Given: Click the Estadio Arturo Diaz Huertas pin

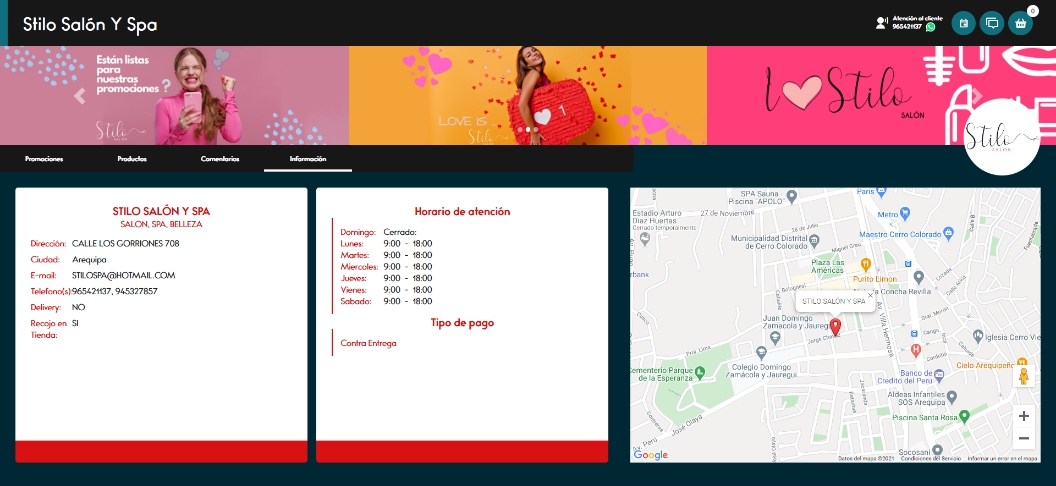Looking at the screenshot, I should pyautogui.click(x=645, y=237).
